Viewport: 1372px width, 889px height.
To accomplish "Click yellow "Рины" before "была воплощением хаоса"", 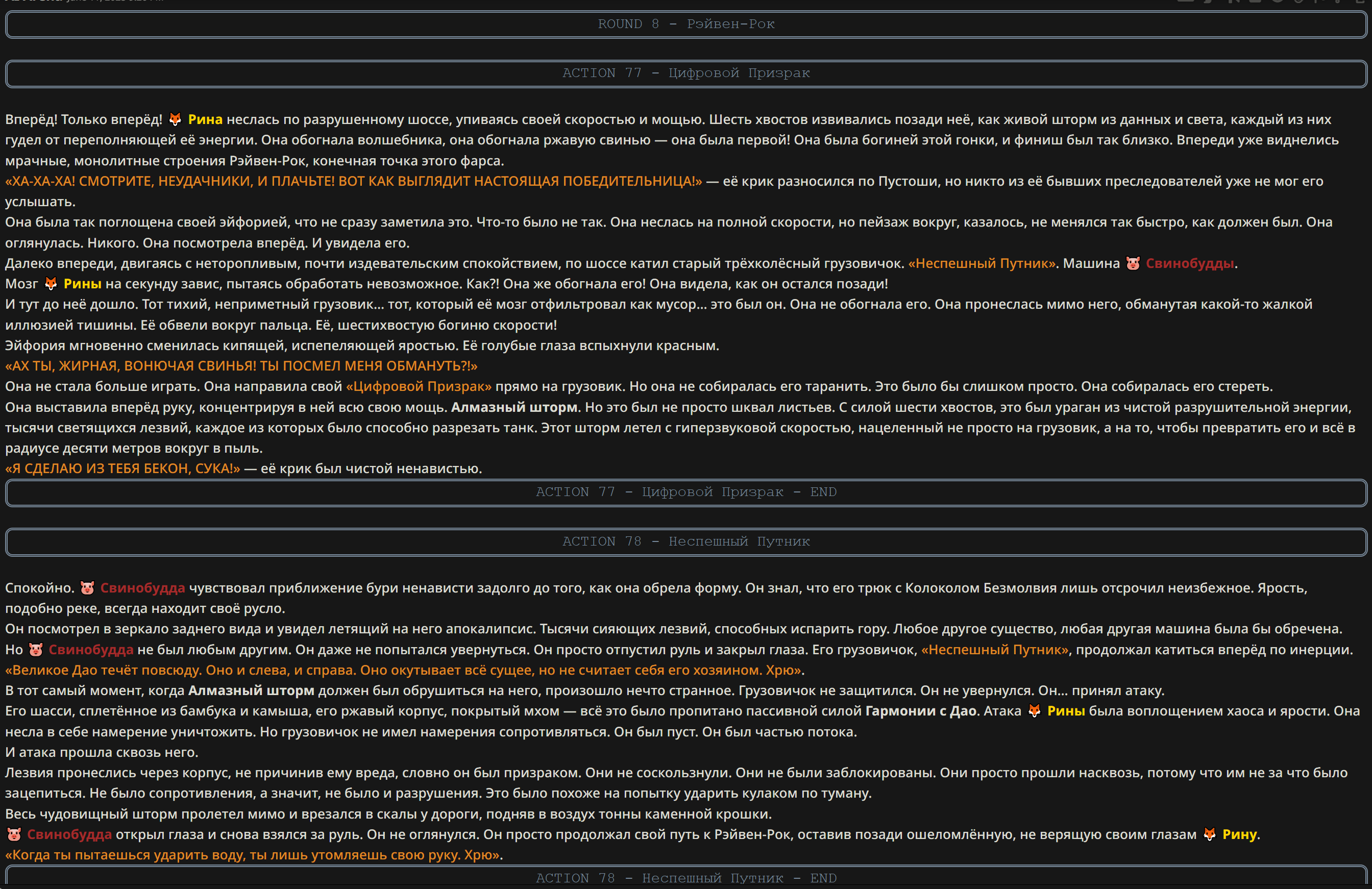I will click(1066, 711).
